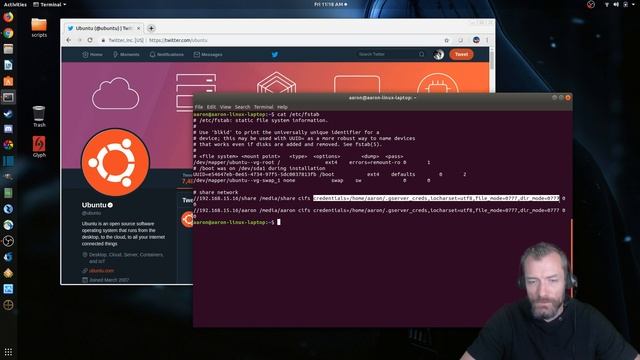Open the Terminal menu in terminal window
Screen dimensions: 640x360
[x=263, y=107]
